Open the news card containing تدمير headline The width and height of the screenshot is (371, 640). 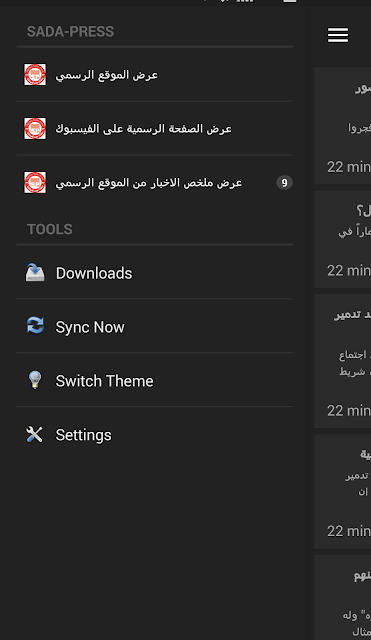(x=343, y=361)
